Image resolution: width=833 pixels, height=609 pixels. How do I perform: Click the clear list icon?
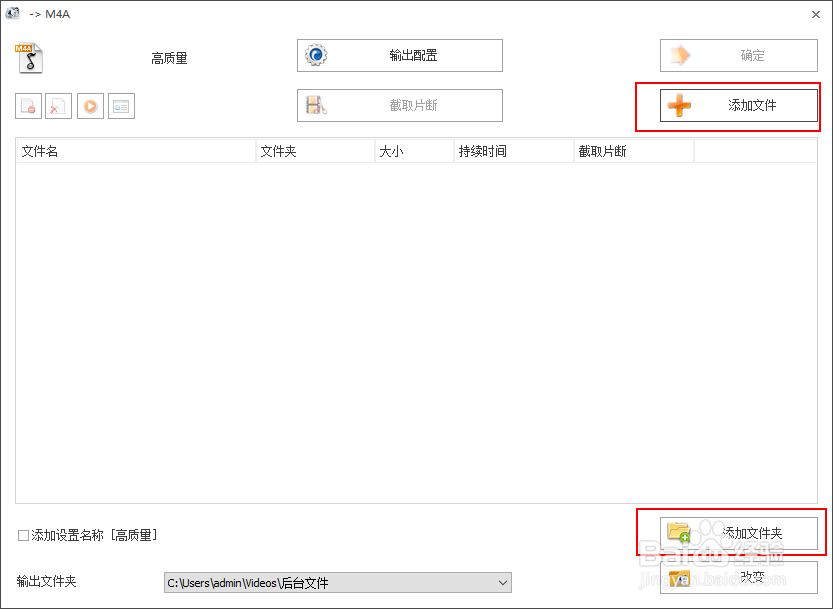[x=58, y=106]
